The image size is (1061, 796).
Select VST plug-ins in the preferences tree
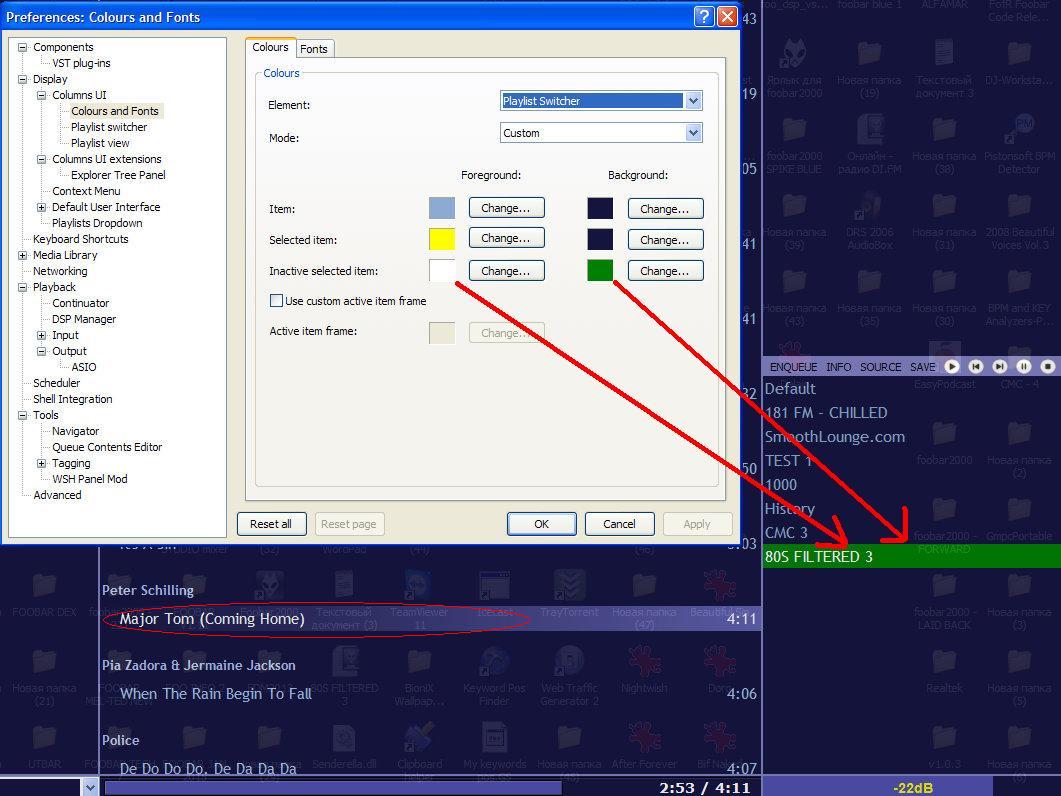point(81,63)
